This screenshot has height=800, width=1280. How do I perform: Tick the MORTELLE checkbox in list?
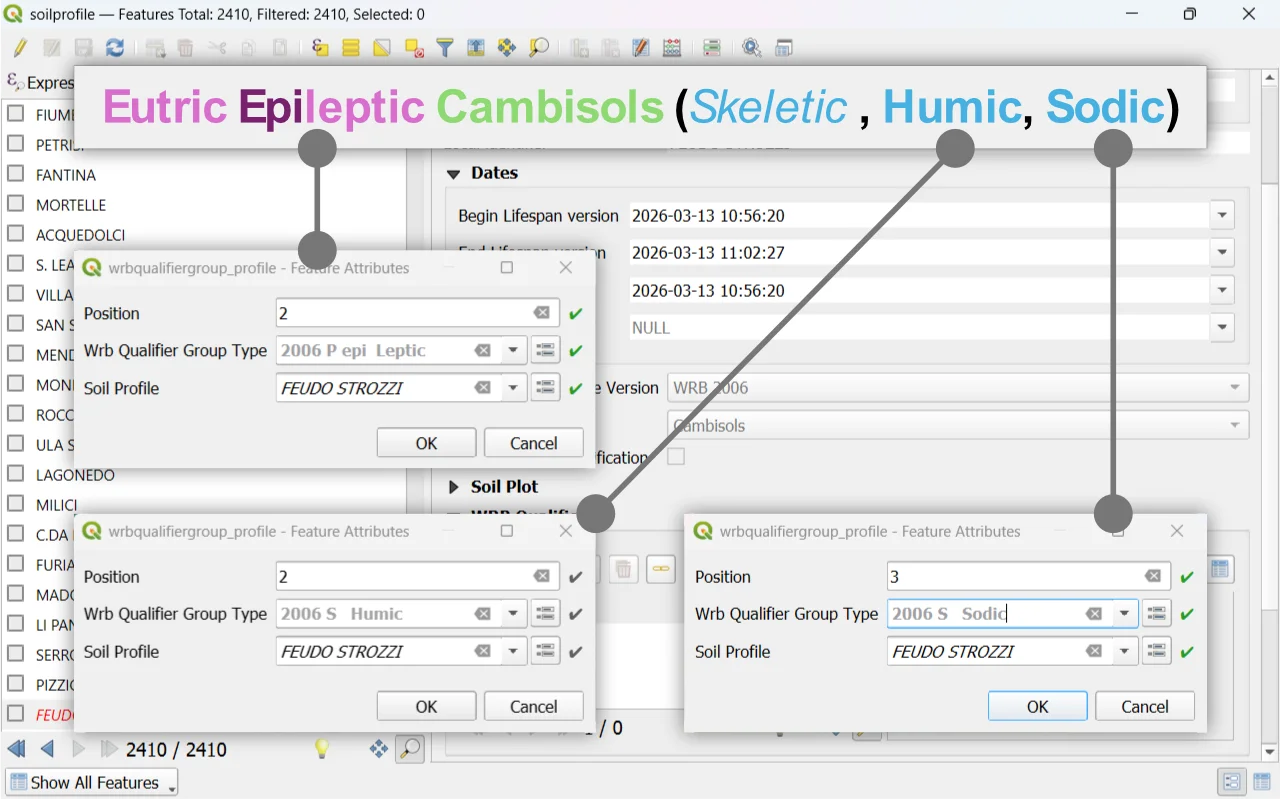pyautogui.click(x=16, y=204)
